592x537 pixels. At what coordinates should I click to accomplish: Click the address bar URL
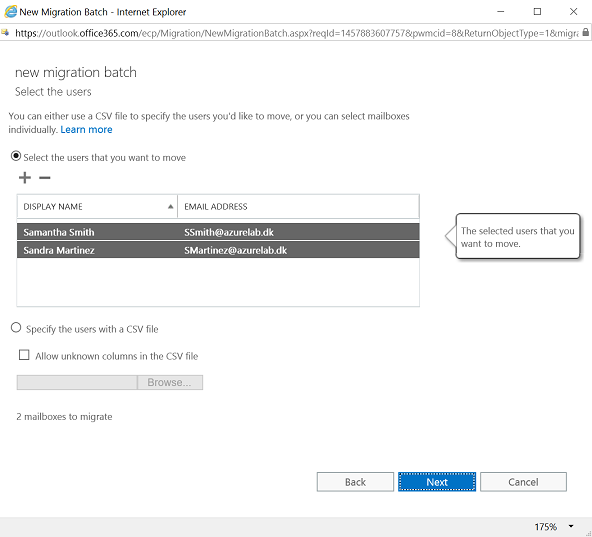[x=296, y=33]
